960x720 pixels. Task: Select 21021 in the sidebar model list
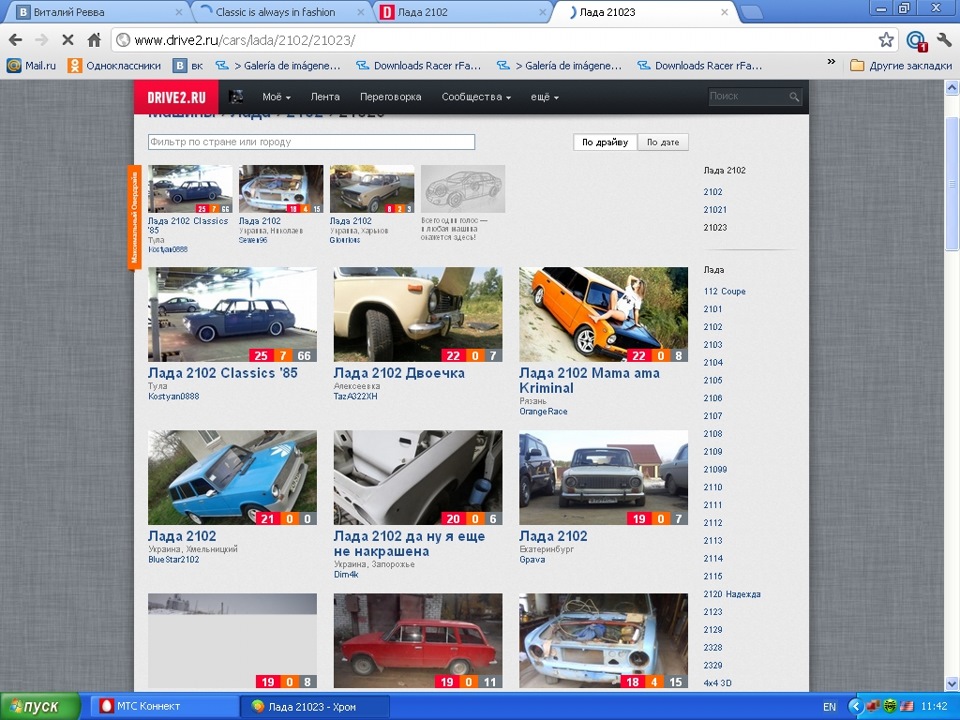[715, 209]
